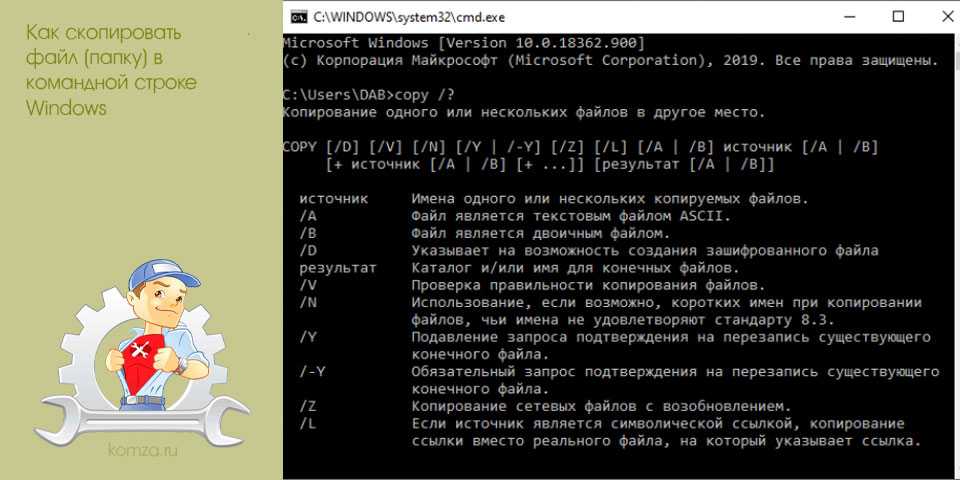960x480 pixels.
Task: Click the 'C:\Users\DAB>copy /?' prompt line
Action: point(369,96)
